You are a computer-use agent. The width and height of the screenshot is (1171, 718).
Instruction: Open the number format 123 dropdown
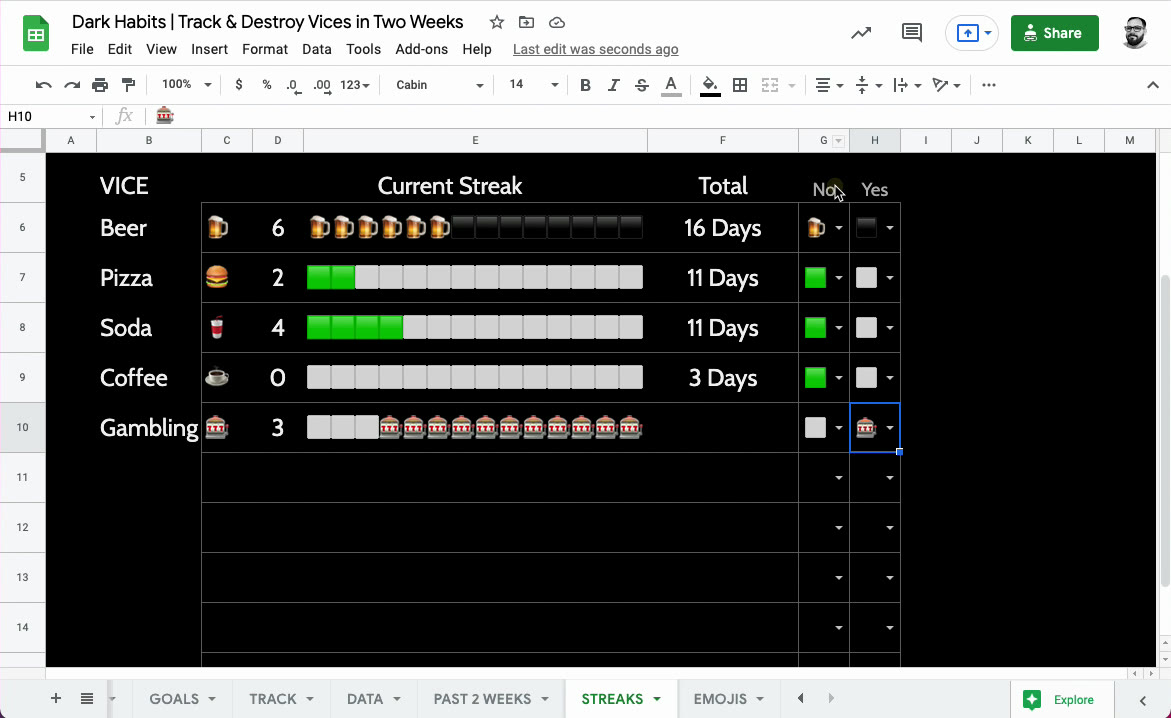[355, 85]
